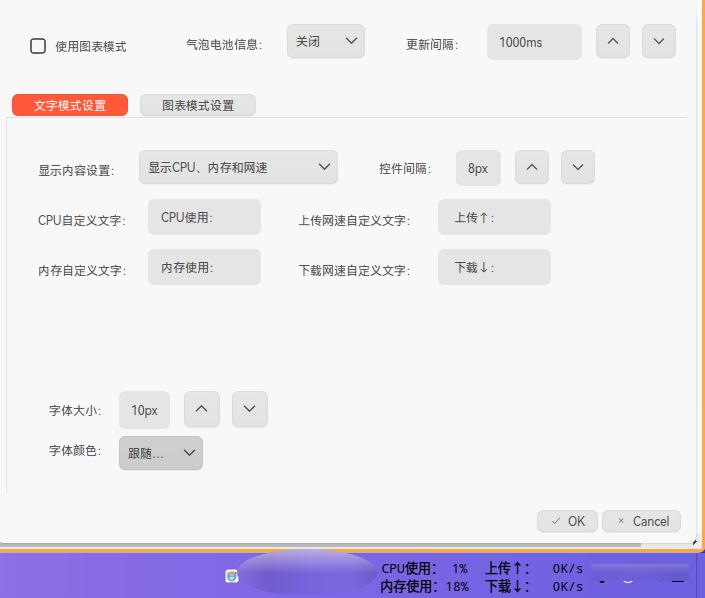705x598 pixels.
Task: Increase 控件间隔 with the up arrow
Action: pyautogui.click(x=532, y=167)
